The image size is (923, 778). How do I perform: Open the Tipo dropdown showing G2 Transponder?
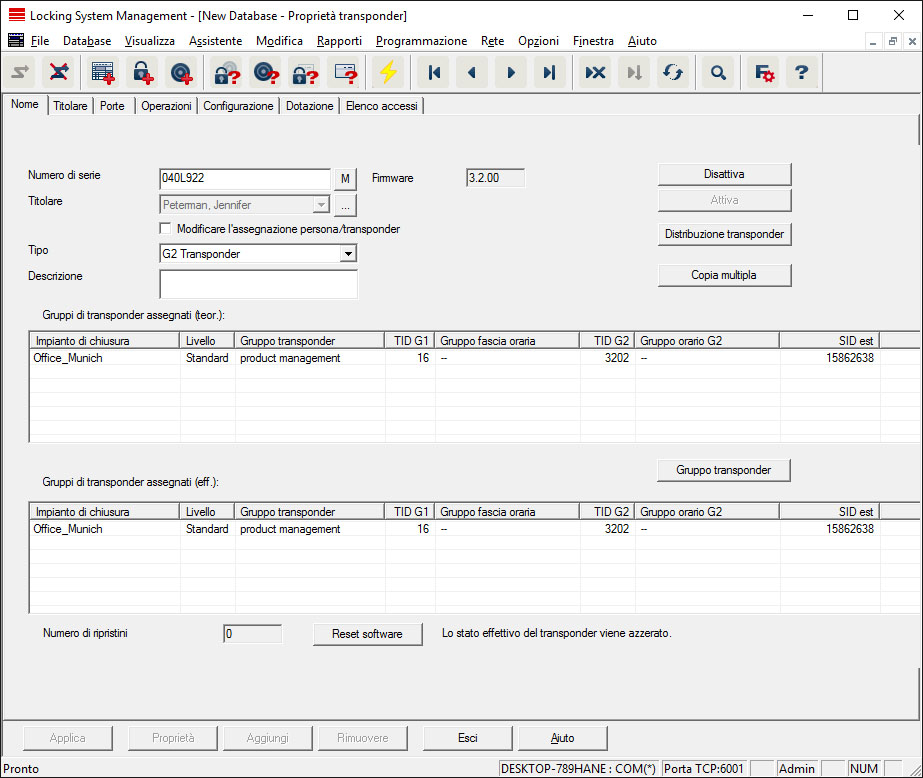pos(347,254)
